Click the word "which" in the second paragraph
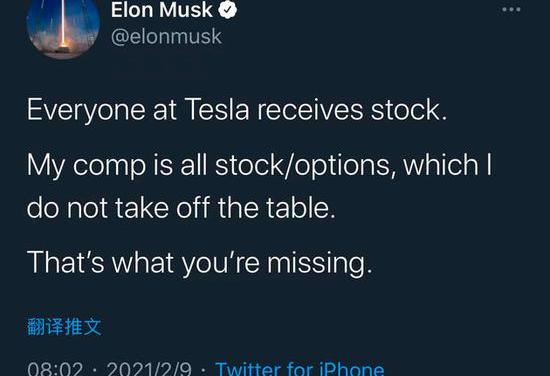This screenshot has height=376, width=550. pyautogui.click(x=441, y=164)
